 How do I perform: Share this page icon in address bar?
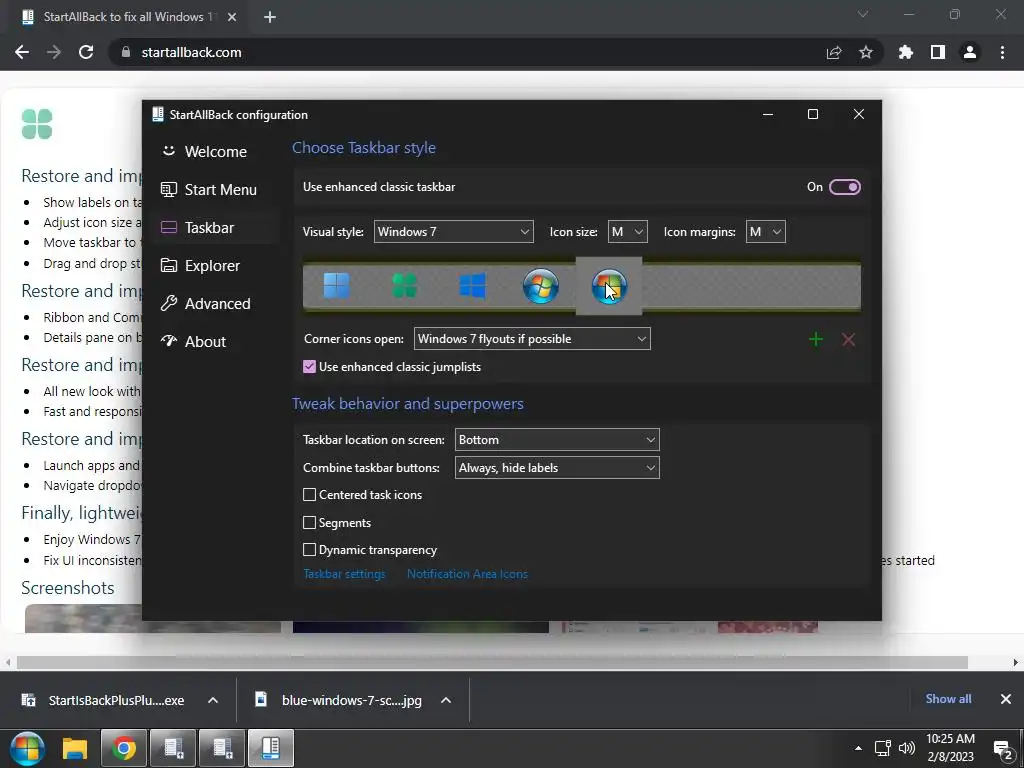pos(834,52)
